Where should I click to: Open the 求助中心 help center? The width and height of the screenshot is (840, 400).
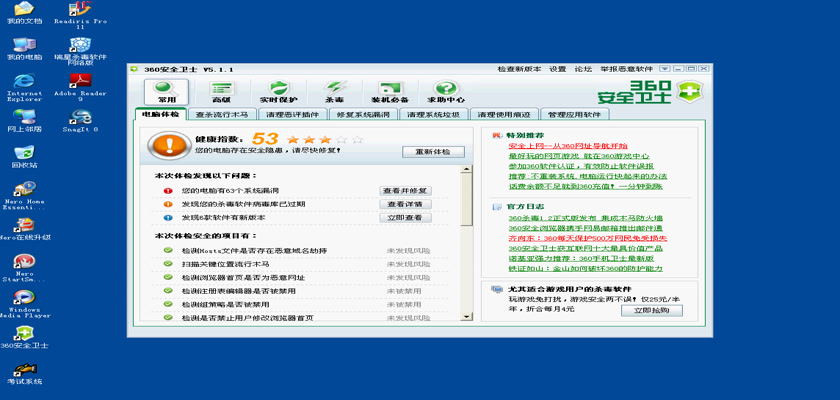point(446,92)
